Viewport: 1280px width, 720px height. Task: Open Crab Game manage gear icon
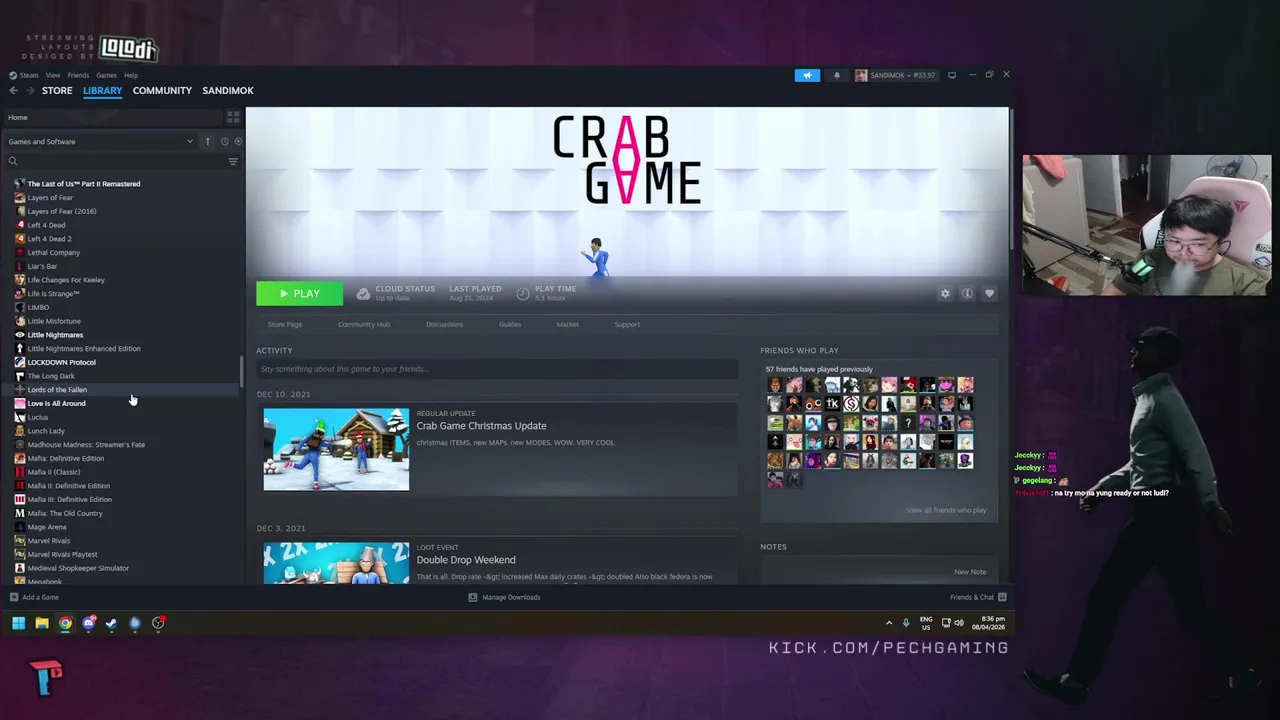pos(945,293)
